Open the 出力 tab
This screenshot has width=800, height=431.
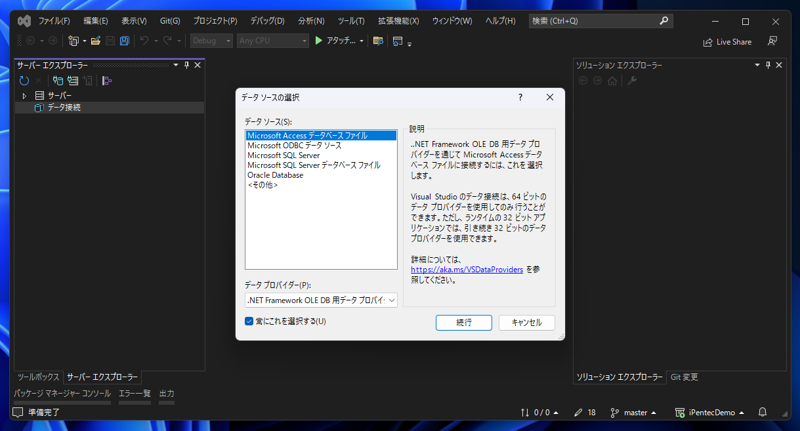(x=166, y=393)
